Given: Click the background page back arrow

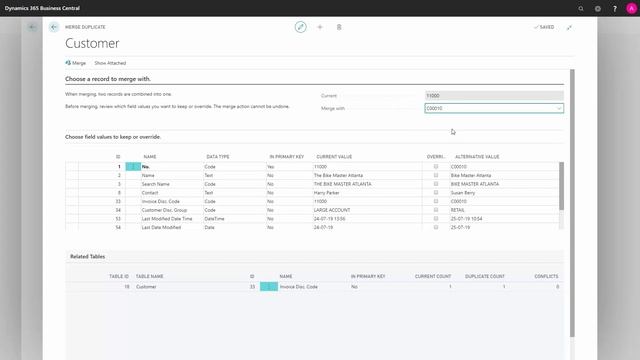Looking at the screenshot, I should point(32,27).
